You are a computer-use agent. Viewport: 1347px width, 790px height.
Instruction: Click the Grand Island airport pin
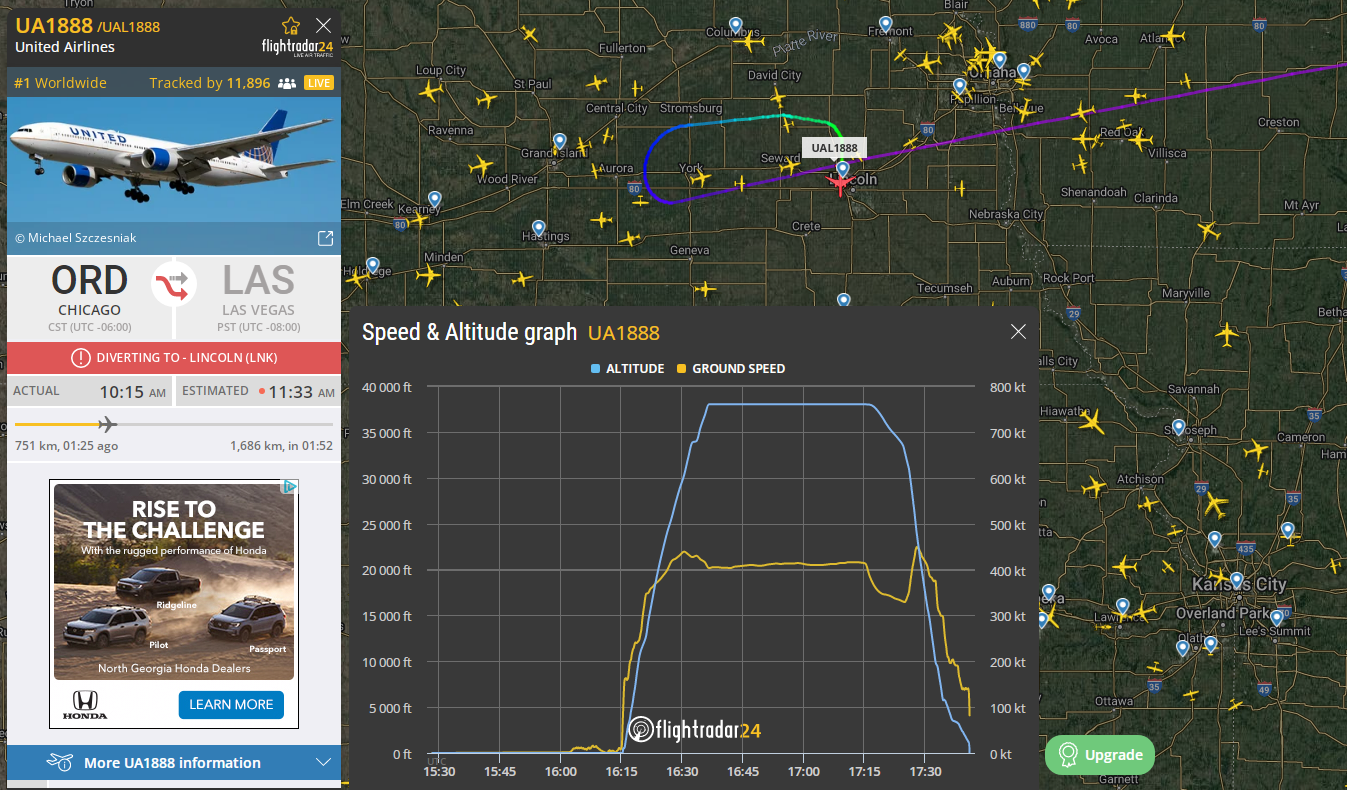click(559, 142)
